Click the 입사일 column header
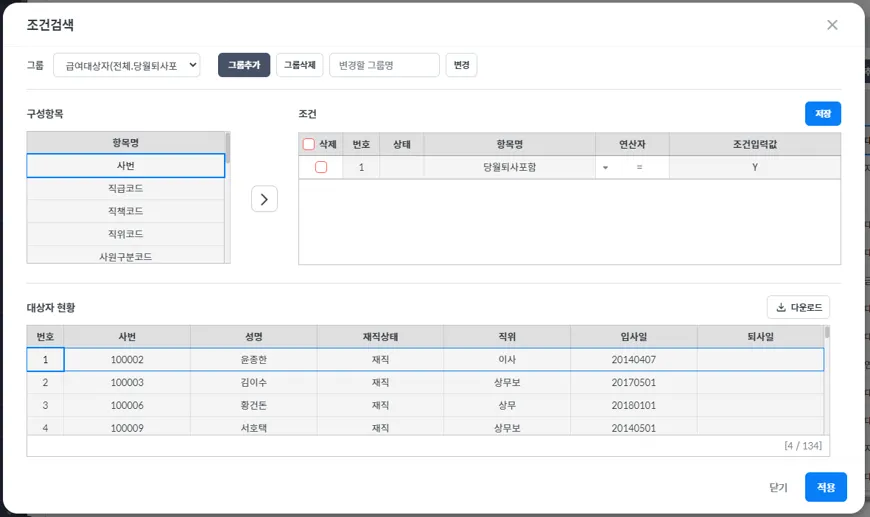This screenshot has width=870, height=517. (x=634, y=337)
